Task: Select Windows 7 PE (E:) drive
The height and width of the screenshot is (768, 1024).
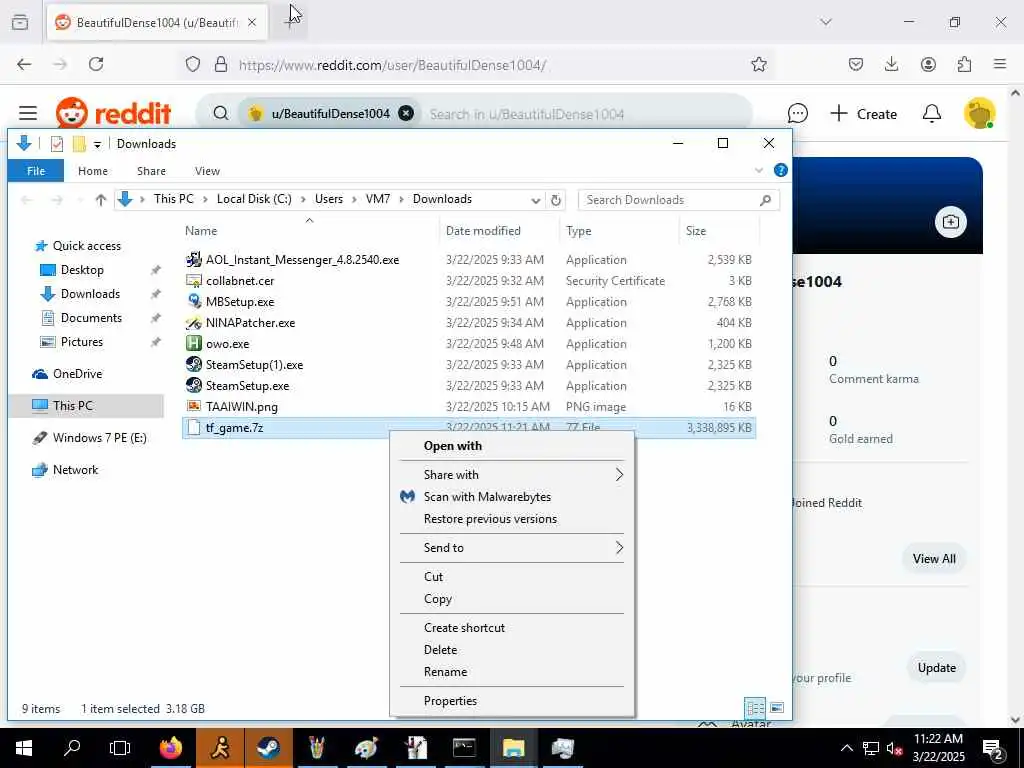Action: [x=99, y=438]
